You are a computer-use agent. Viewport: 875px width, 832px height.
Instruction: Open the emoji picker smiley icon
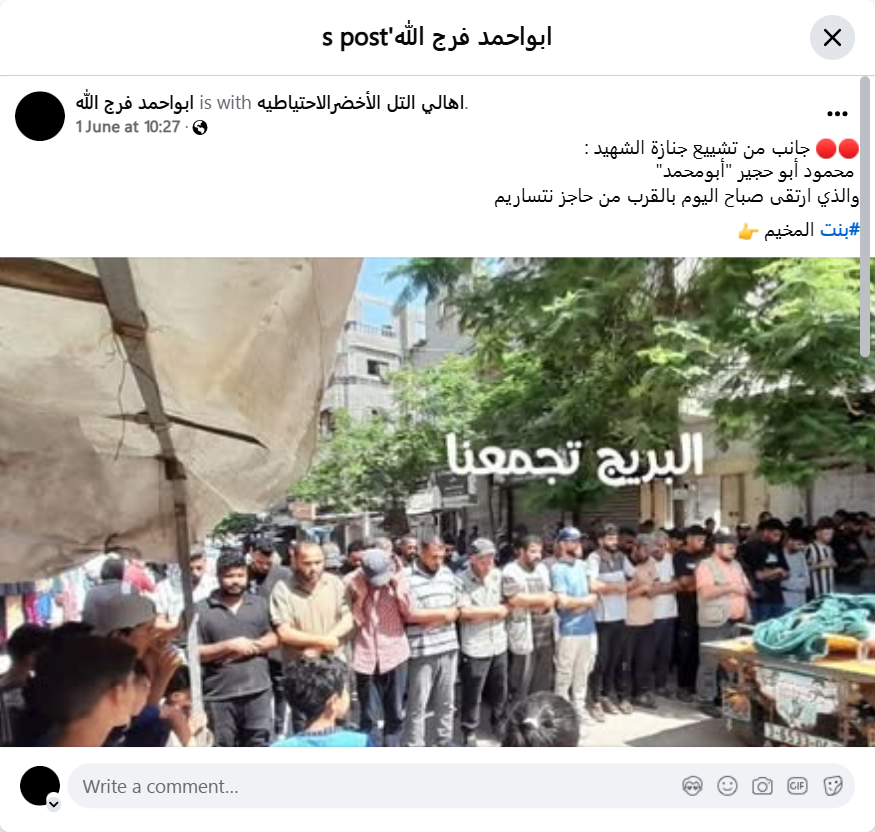tap(727, 786)
